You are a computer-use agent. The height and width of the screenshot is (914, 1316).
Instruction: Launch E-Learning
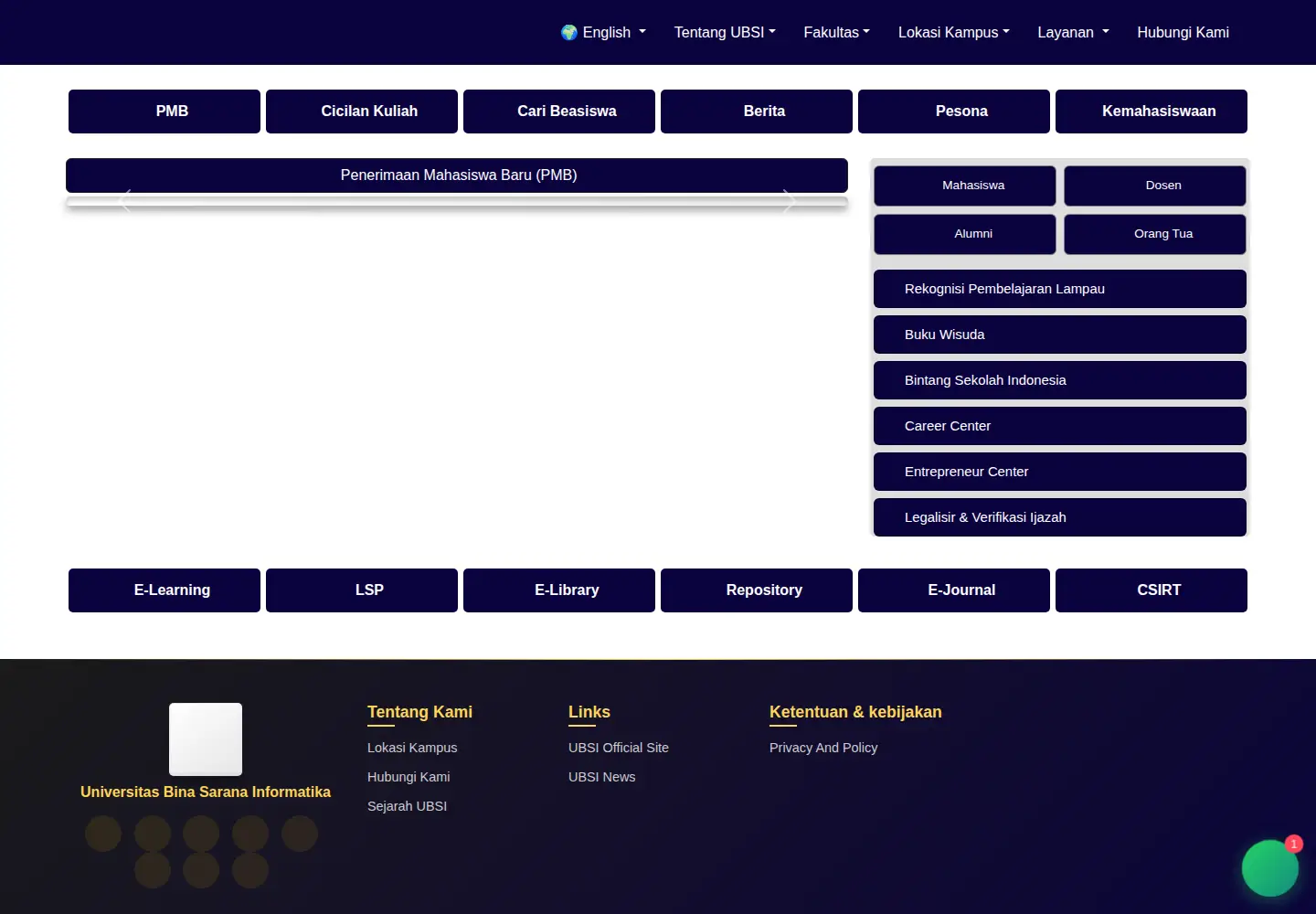click(x=164, y=590)
